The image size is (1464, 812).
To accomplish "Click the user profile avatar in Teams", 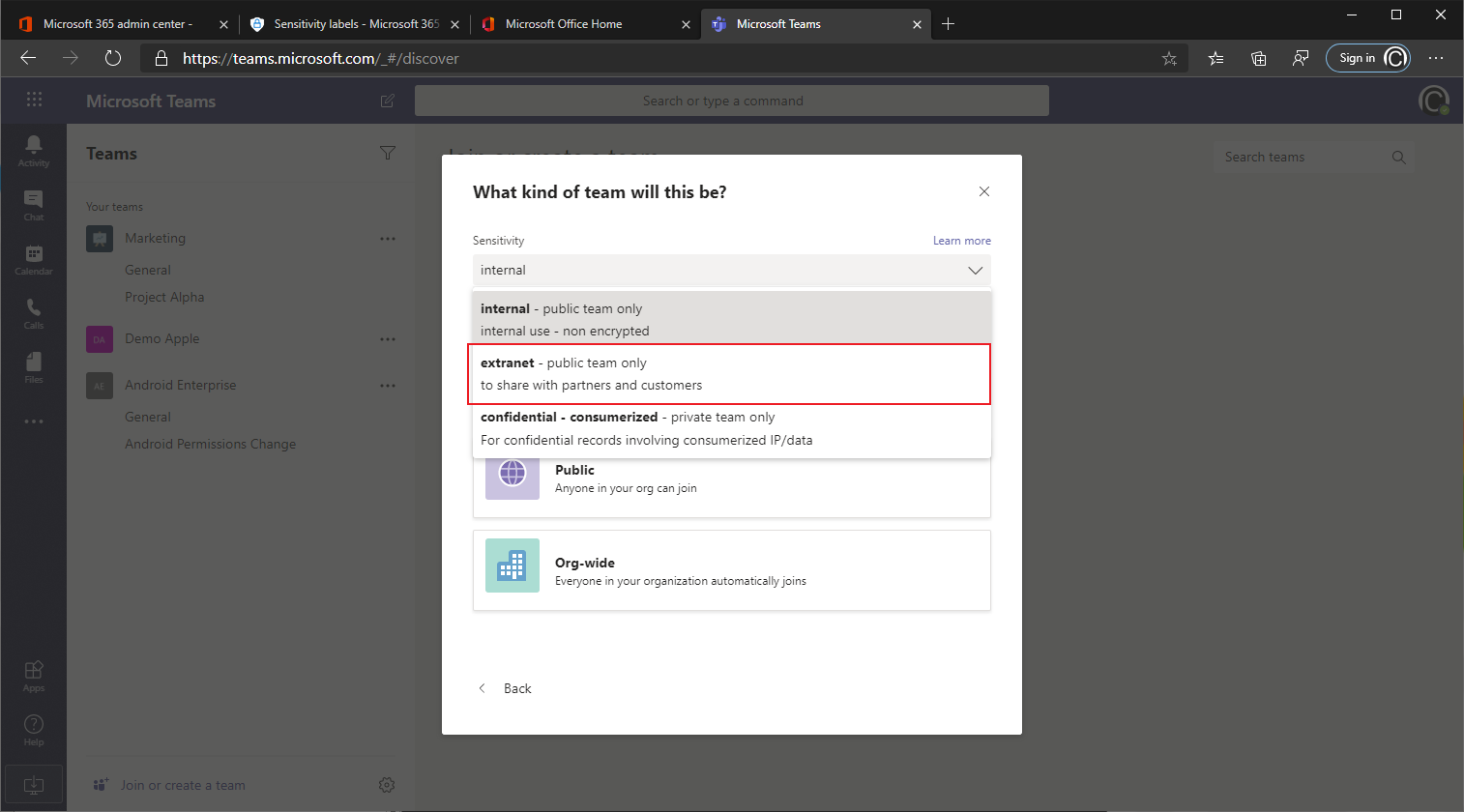I will (1433, 101).
